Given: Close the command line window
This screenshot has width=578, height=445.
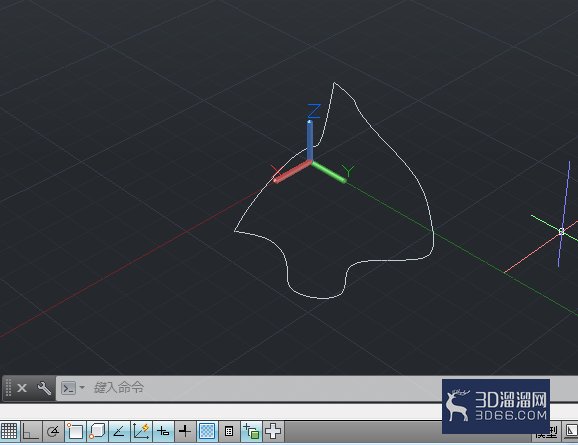Looking at the screenshot, I should [x=22, y=388].
